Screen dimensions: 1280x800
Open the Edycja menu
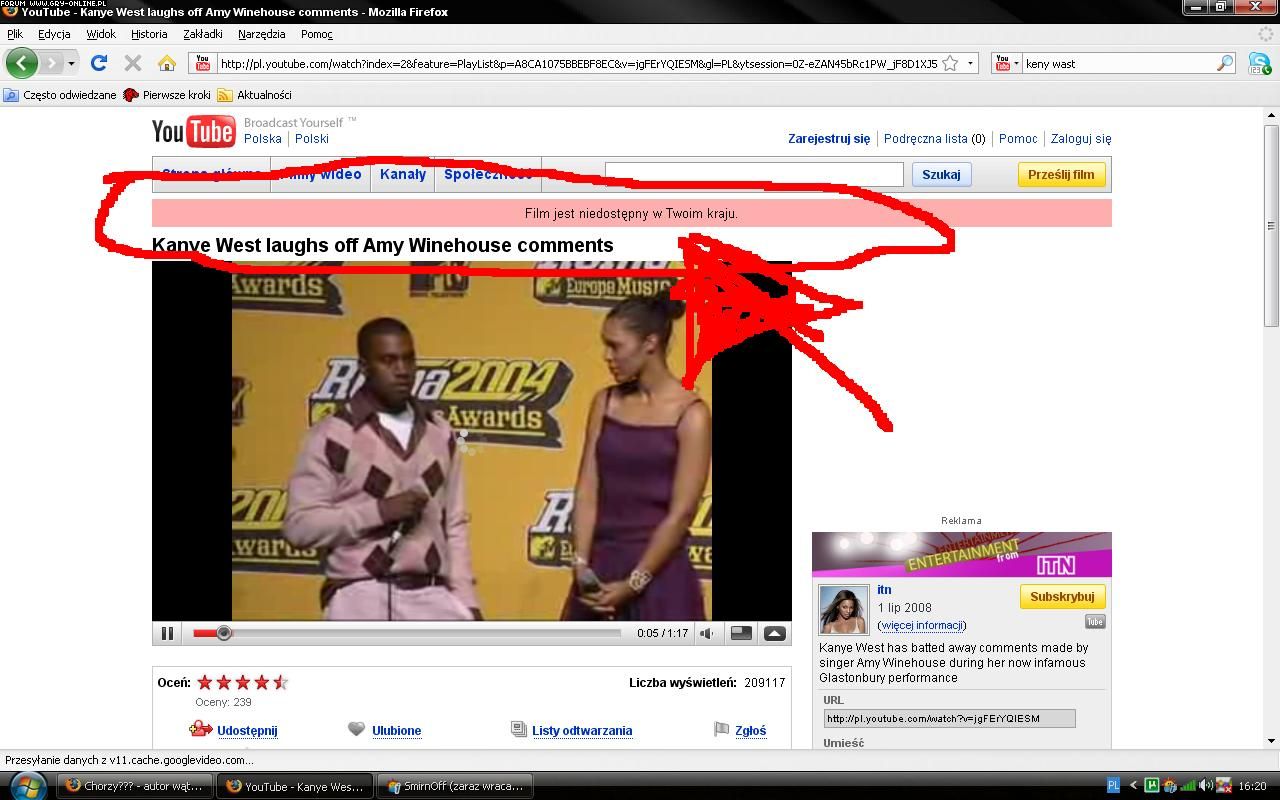point(54,34)
